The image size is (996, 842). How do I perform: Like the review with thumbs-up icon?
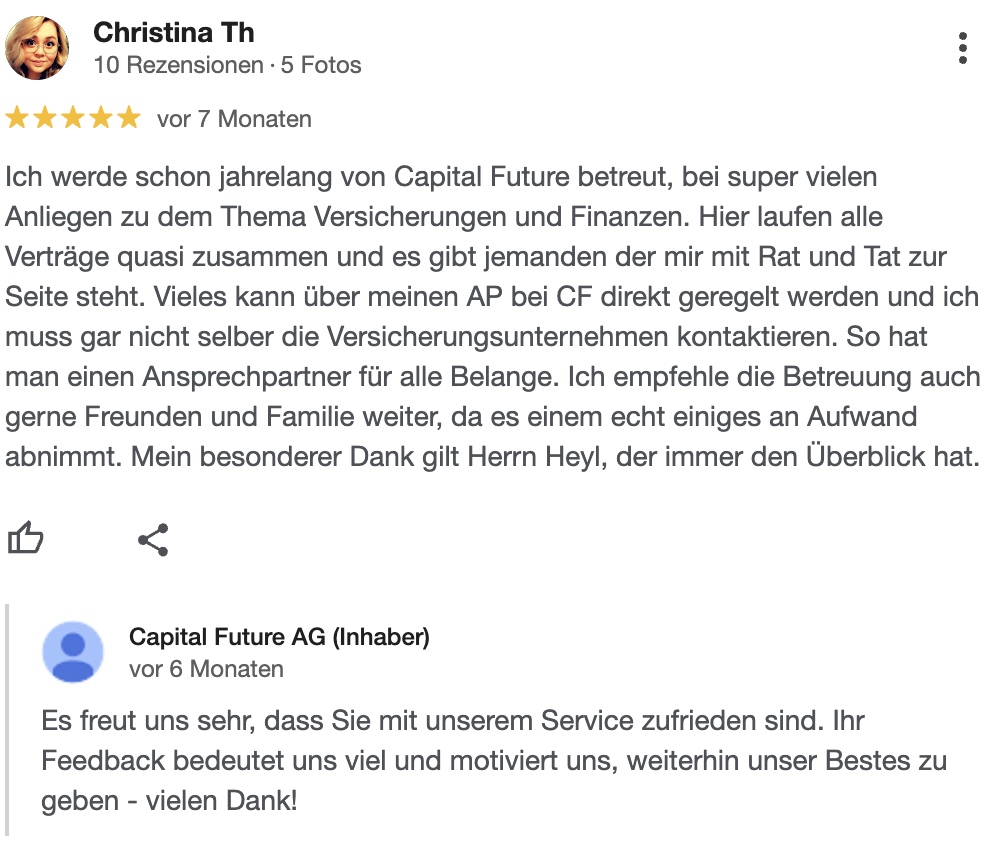pyautogui.click(x=25, y=538)
